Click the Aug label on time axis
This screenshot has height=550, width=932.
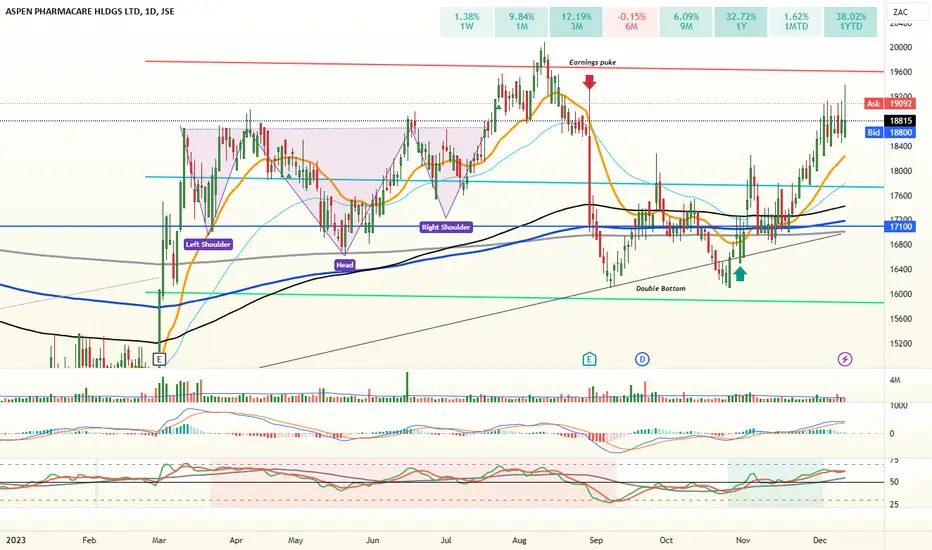[519, 540]
